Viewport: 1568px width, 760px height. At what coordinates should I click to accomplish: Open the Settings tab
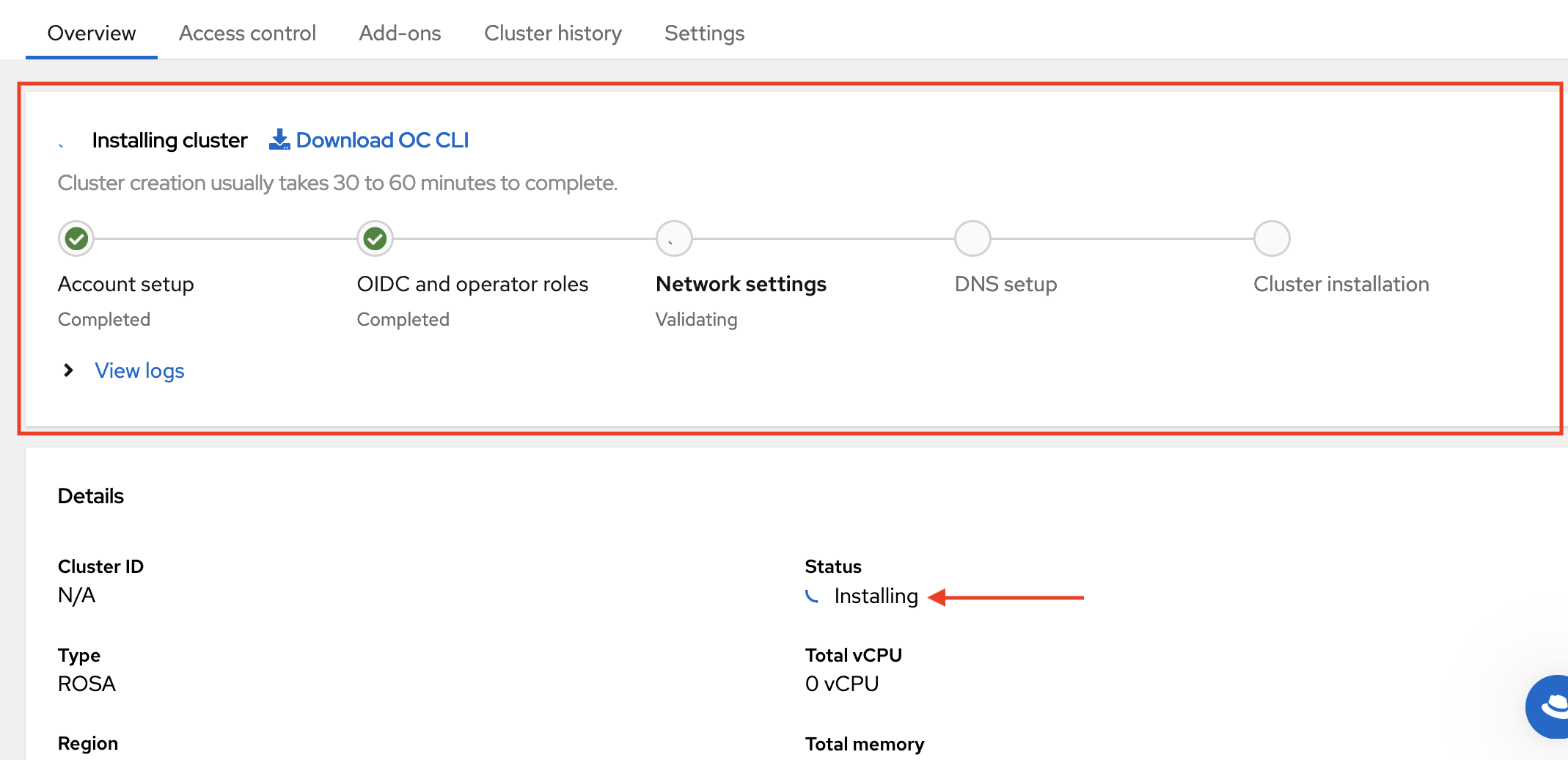click(704, 33)
